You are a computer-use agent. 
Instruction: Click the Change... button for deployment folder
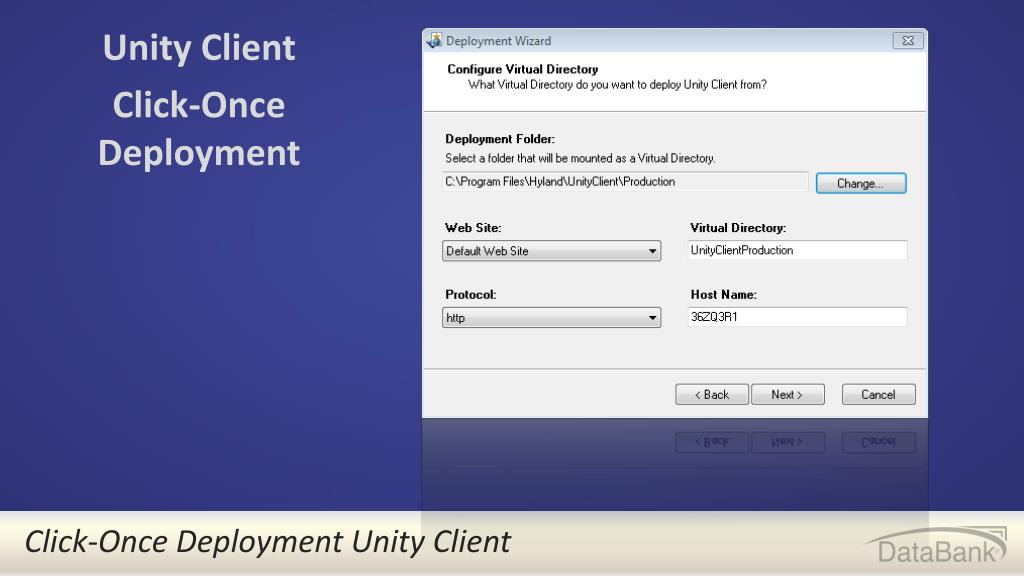tap(861, 184)
